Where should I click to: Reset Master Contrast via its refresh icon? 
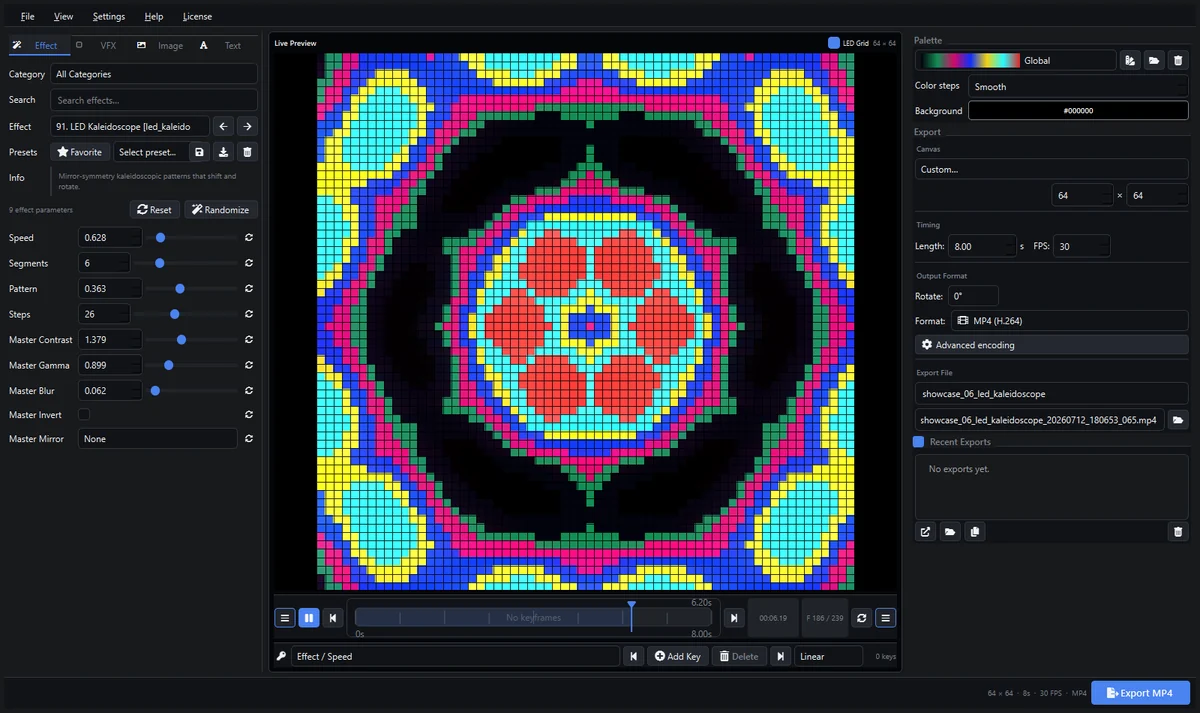coord(248,340)
